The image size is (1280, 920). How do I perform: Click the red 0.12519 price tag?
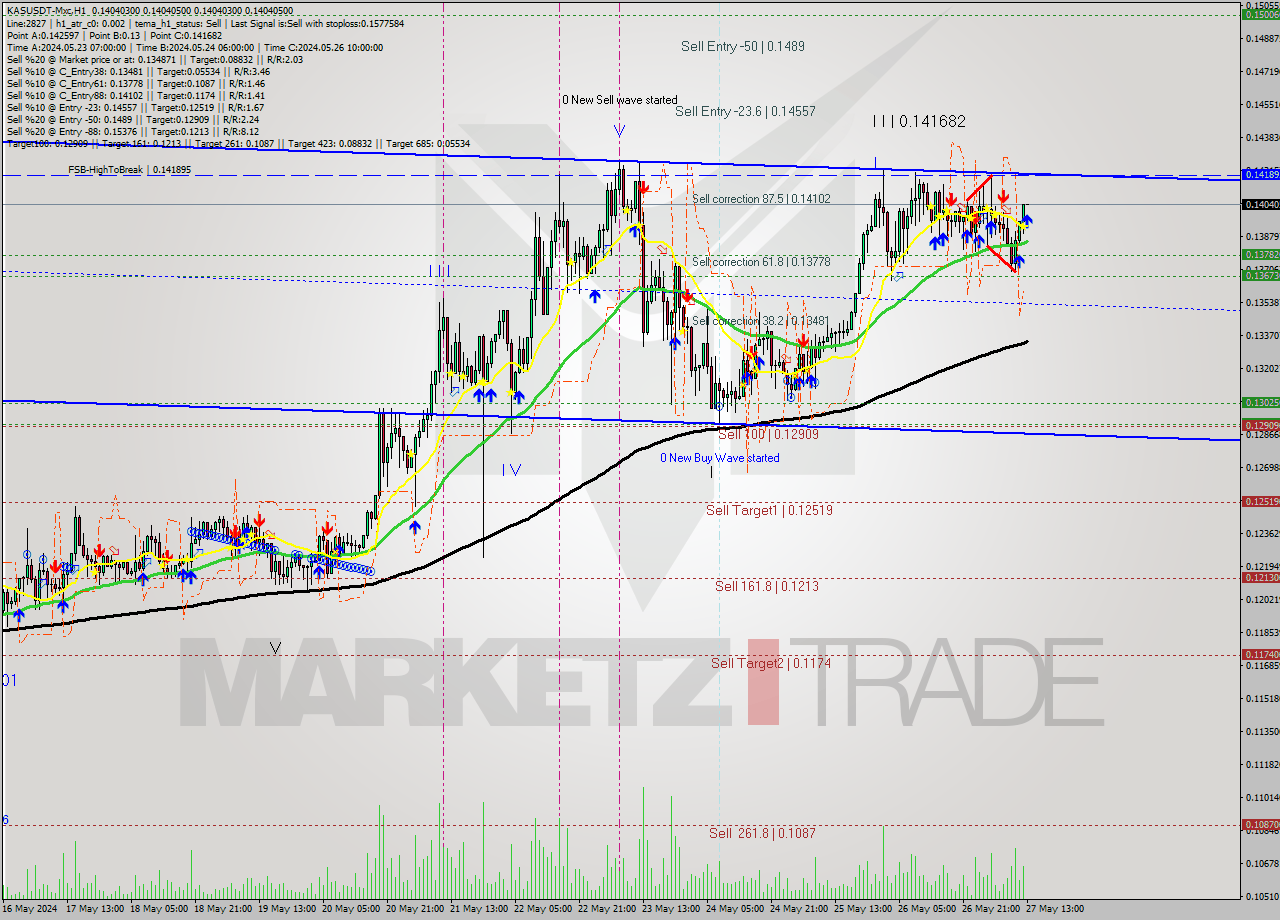1260,501
